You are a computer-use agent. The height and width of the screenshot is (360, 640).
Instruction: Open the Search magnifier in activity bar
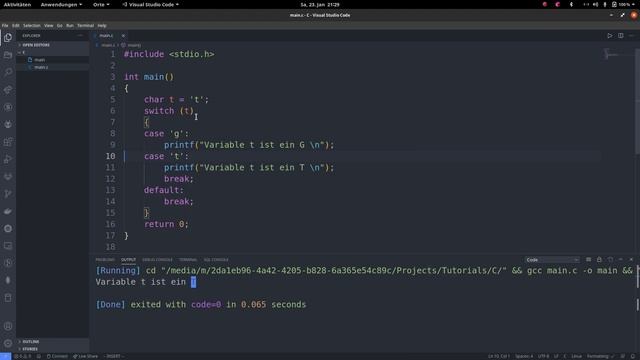click(x=8, y=72)
